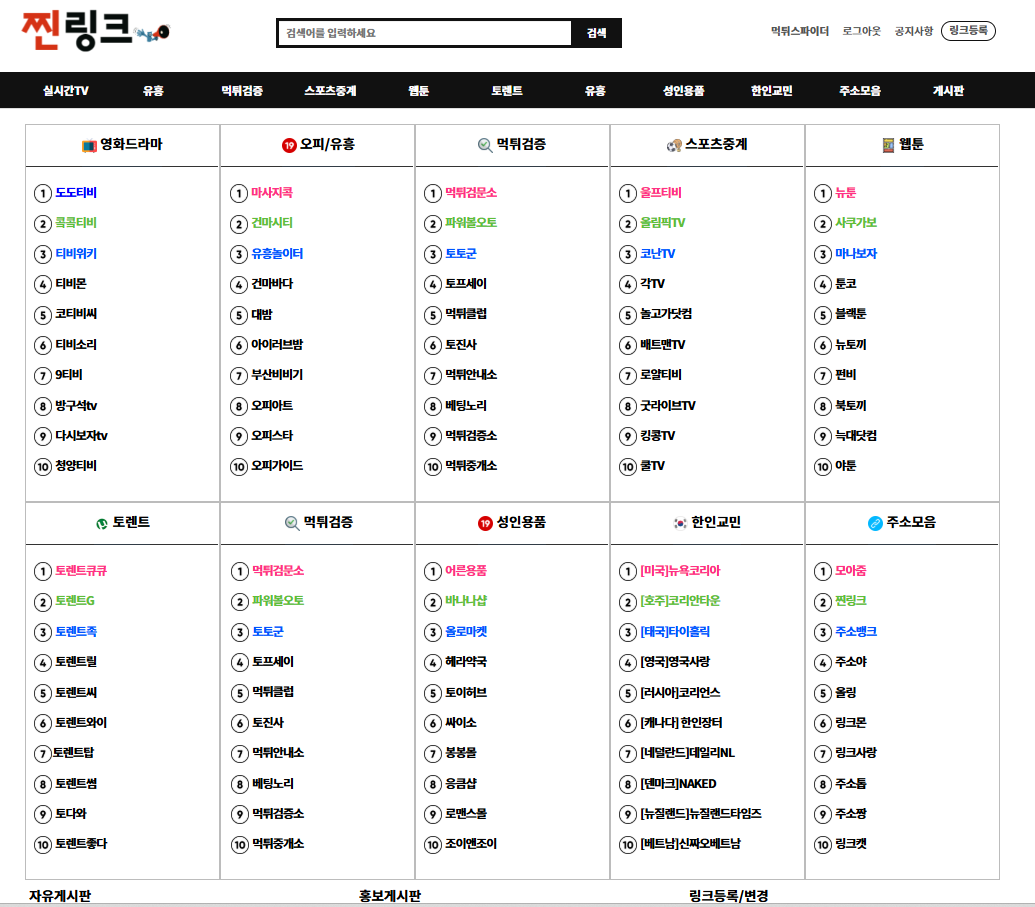Click the sports icon beside 스포츠중계 heading
The width and height of the screenshot is (1035, 907).
673,146
